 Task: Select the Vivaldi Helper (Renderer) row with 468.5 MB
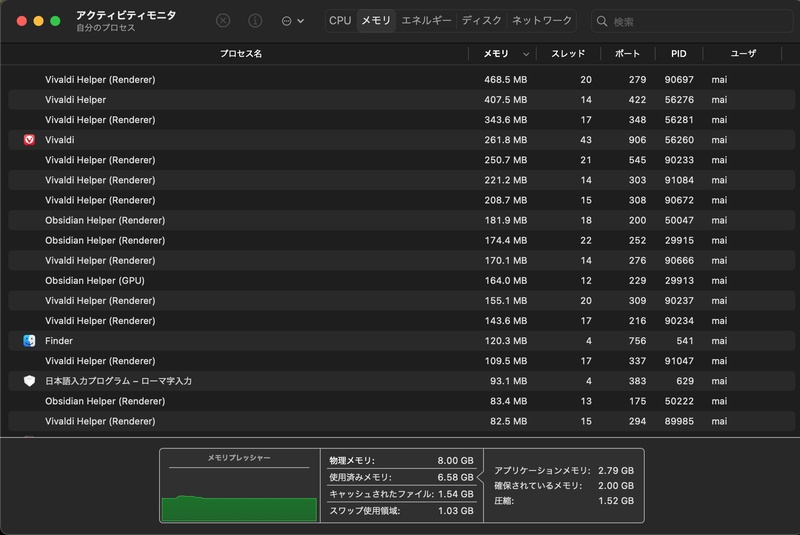tap(402, 80)
